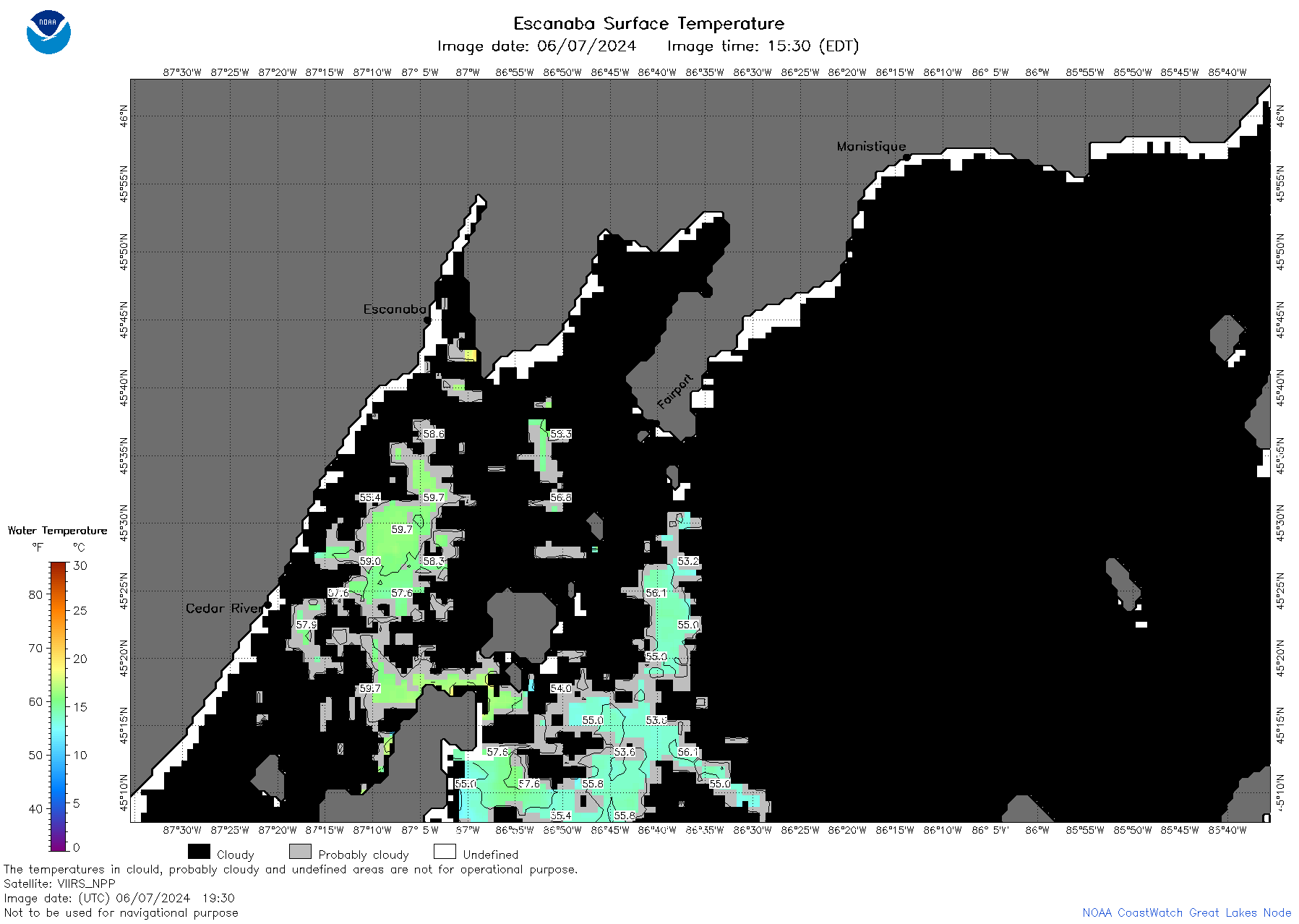Click the white Undefined legend swatch
The height and width of the screenshot is (924, 1299).
[445, 852]
